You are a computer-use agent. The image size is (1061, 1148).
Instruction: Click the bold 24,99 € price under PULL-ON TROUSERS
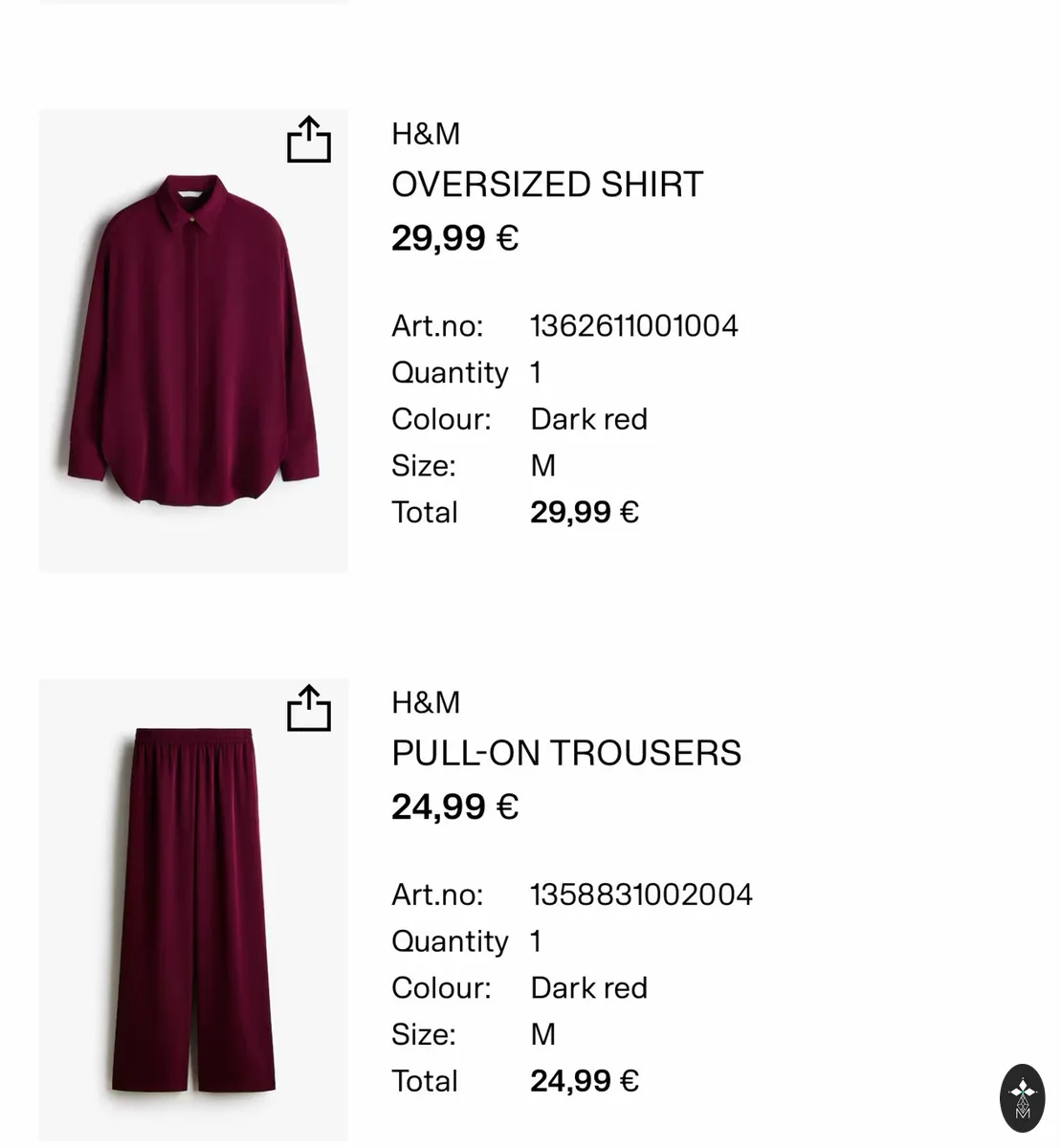455,806
